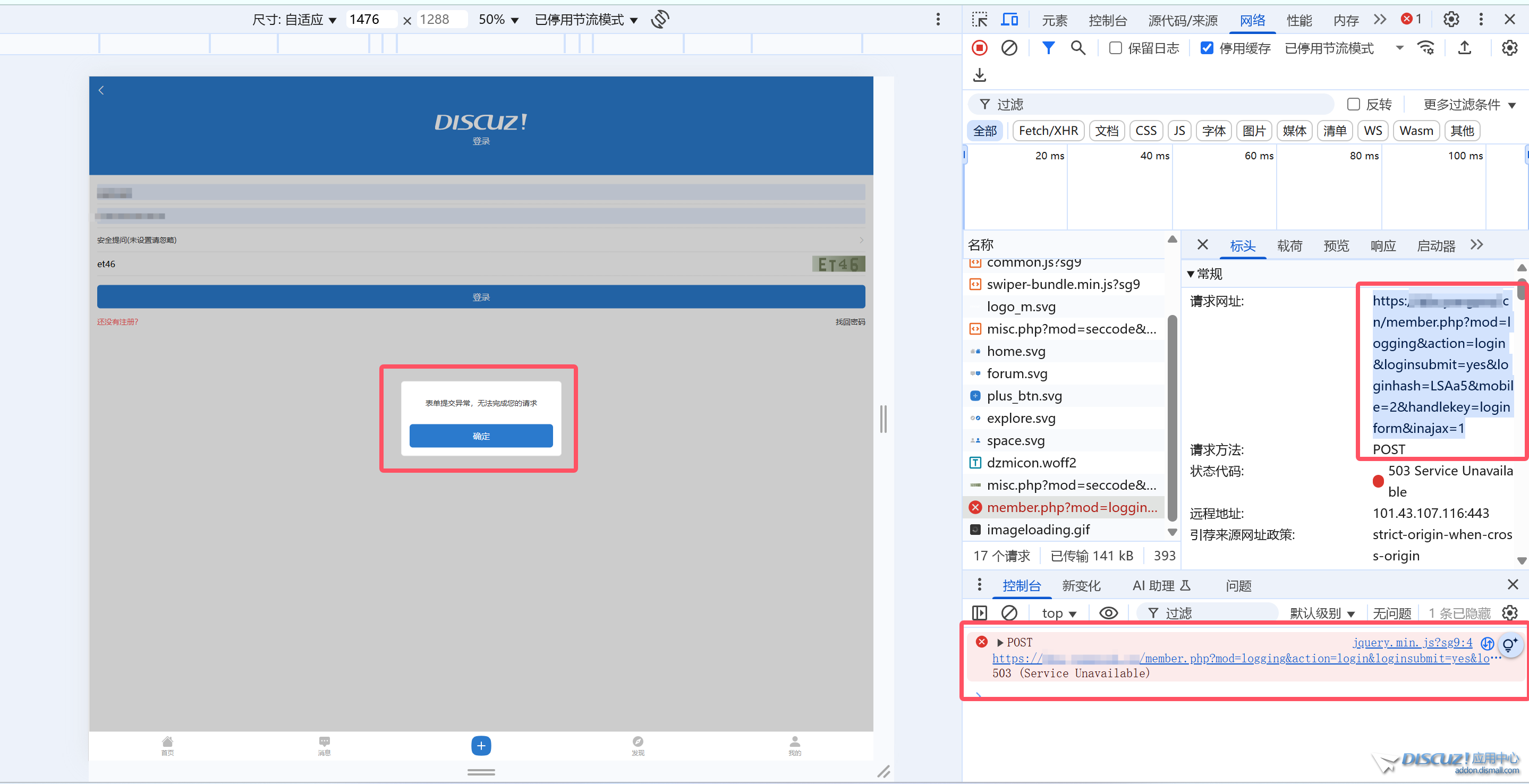Screen dimensions: 1529x784
Task: Click the jquery.min.js?sg9:4 source link
Action: tap(1412, 642)
